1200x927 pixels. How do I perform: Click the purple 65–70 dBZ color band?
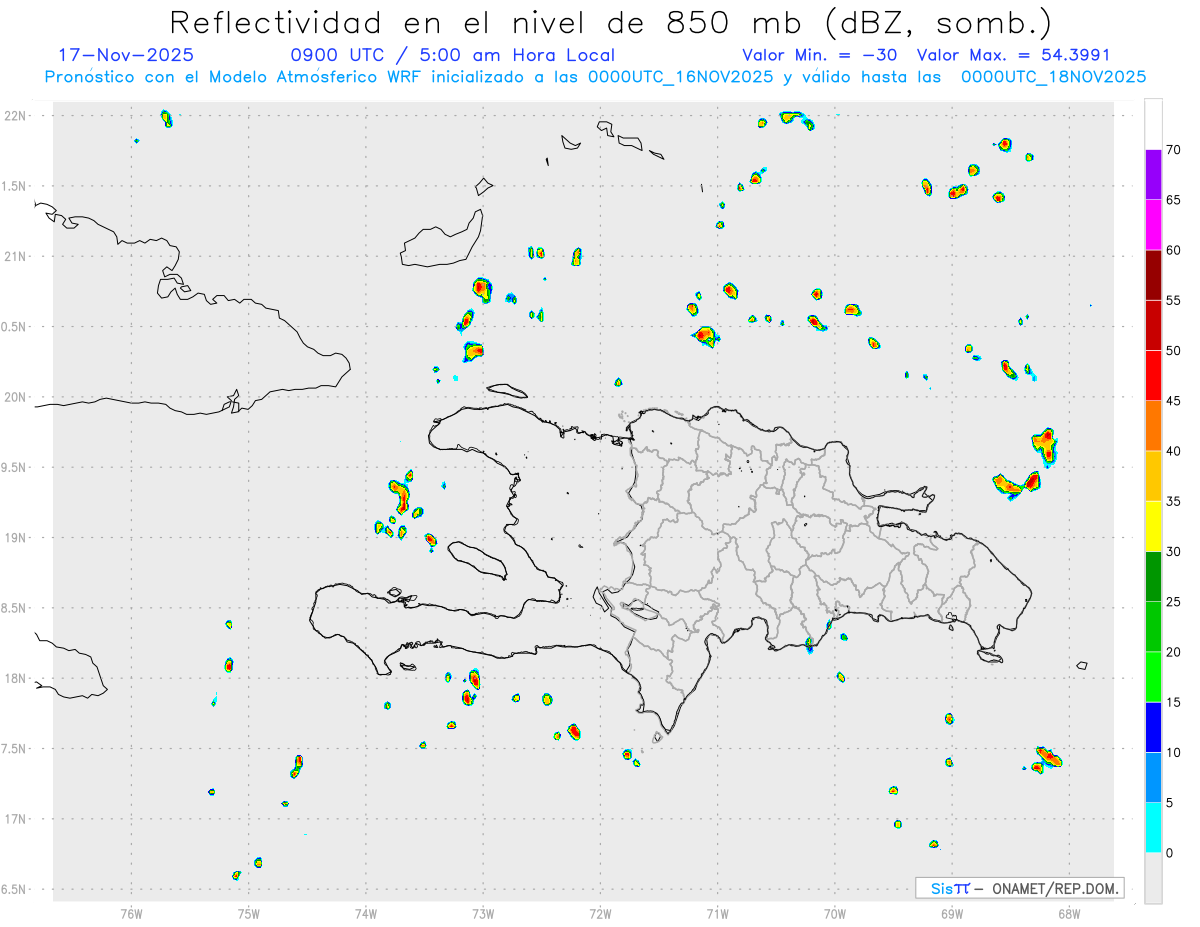click(1153, 175)
